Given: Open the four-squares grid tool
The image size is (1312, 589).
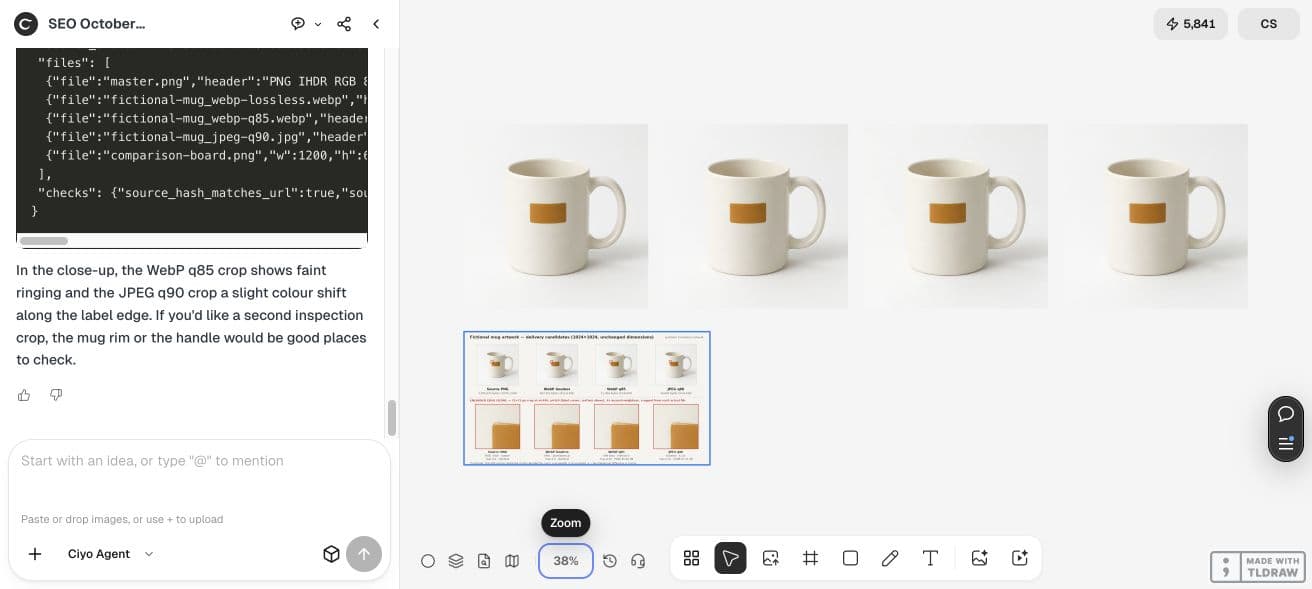Looking at the screenshot, I should [x=691, y=558].
